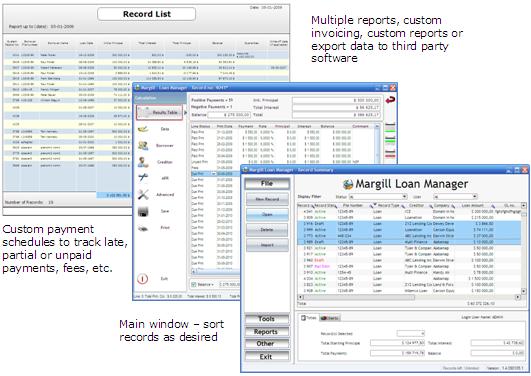The width and height of the screenshot is (531, 376).
Task: Select the record row with red Draft status
Action: (x=410, y=260)
